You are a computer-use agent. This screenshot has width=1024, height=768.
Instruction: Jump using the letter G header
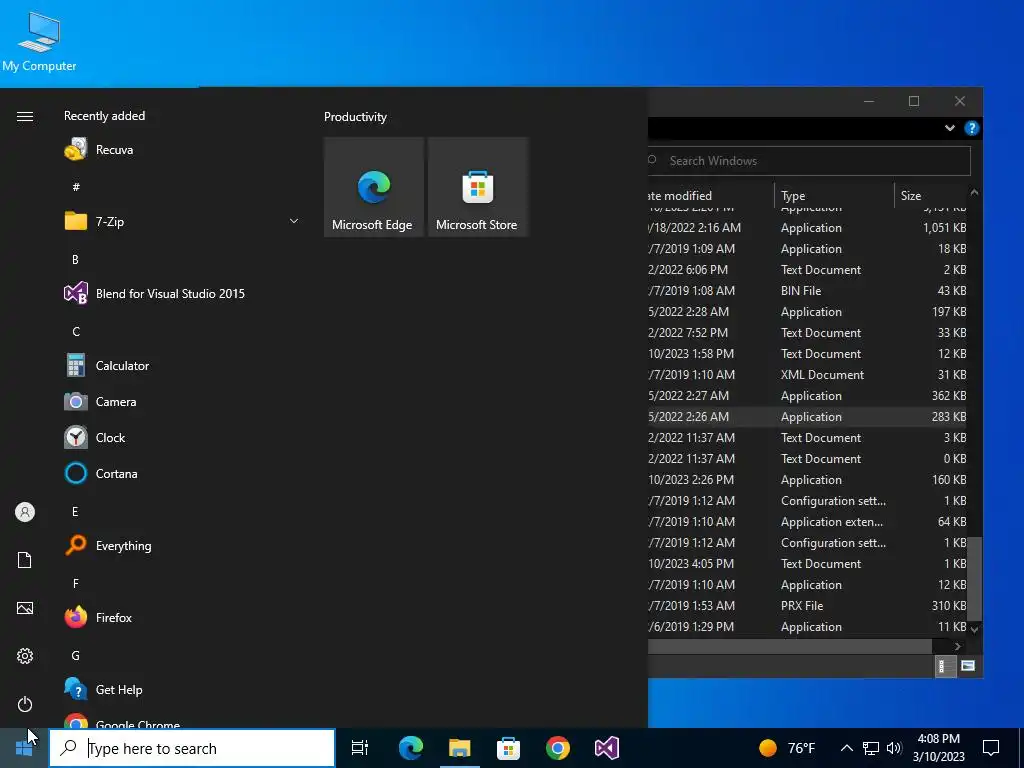[x=76, y=656]
